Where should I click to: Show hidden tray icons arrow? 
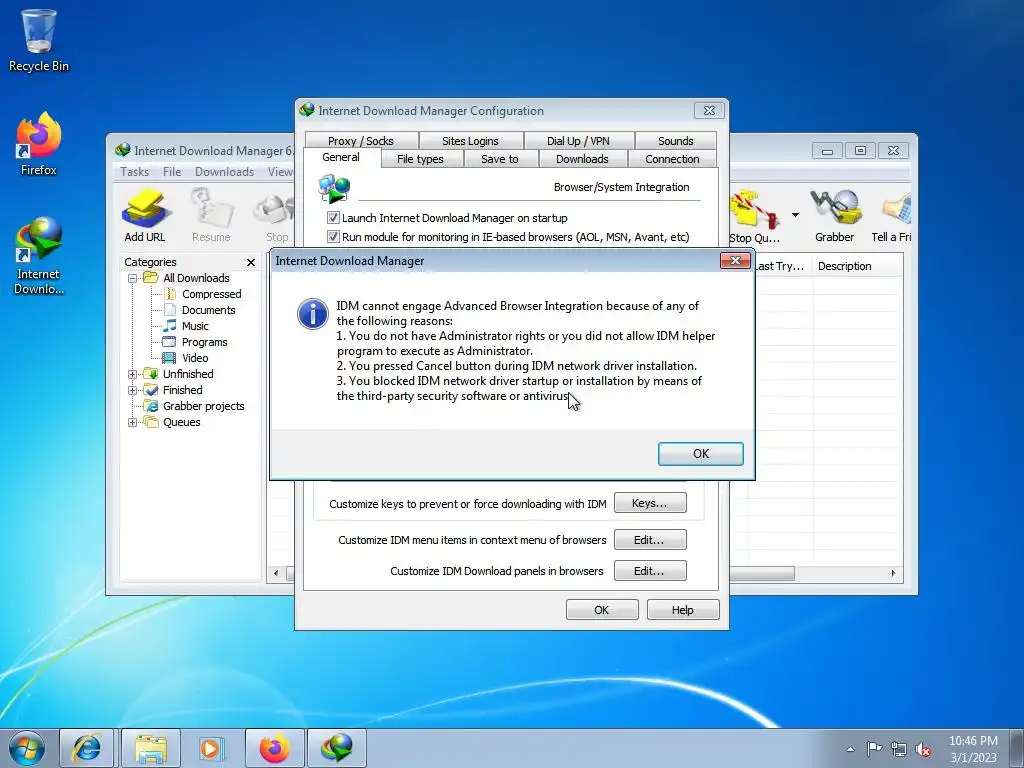pyautogui.click(x=850, y=749)
